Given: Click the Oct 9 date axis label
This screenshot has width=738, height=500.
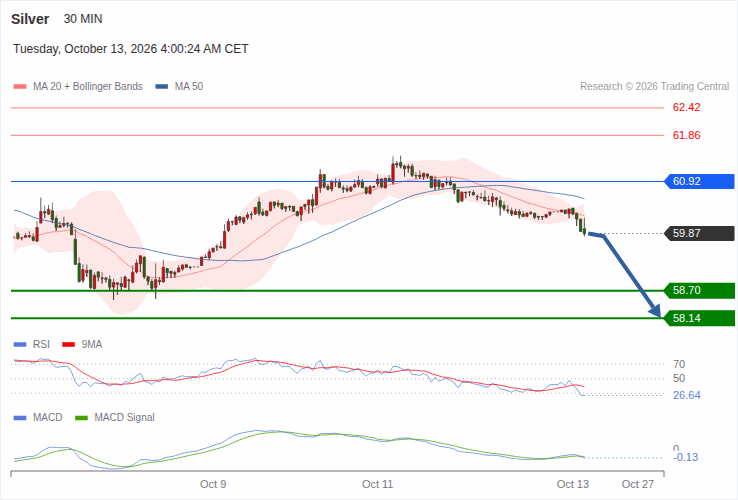Looking at the screenshot, I should (213, 484).
